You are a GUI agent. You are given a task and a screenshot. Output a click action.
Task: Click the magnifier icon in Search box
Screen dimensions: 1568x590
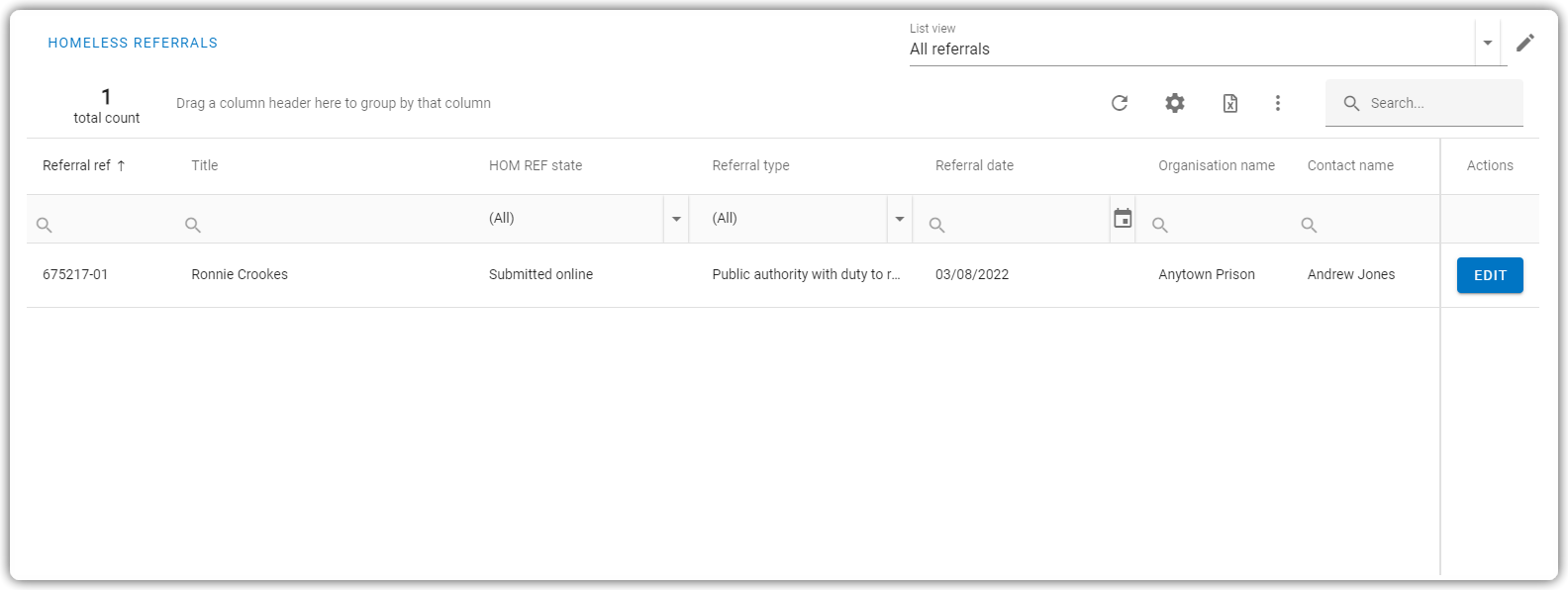pyautogui.click(x=1351, y=103)
